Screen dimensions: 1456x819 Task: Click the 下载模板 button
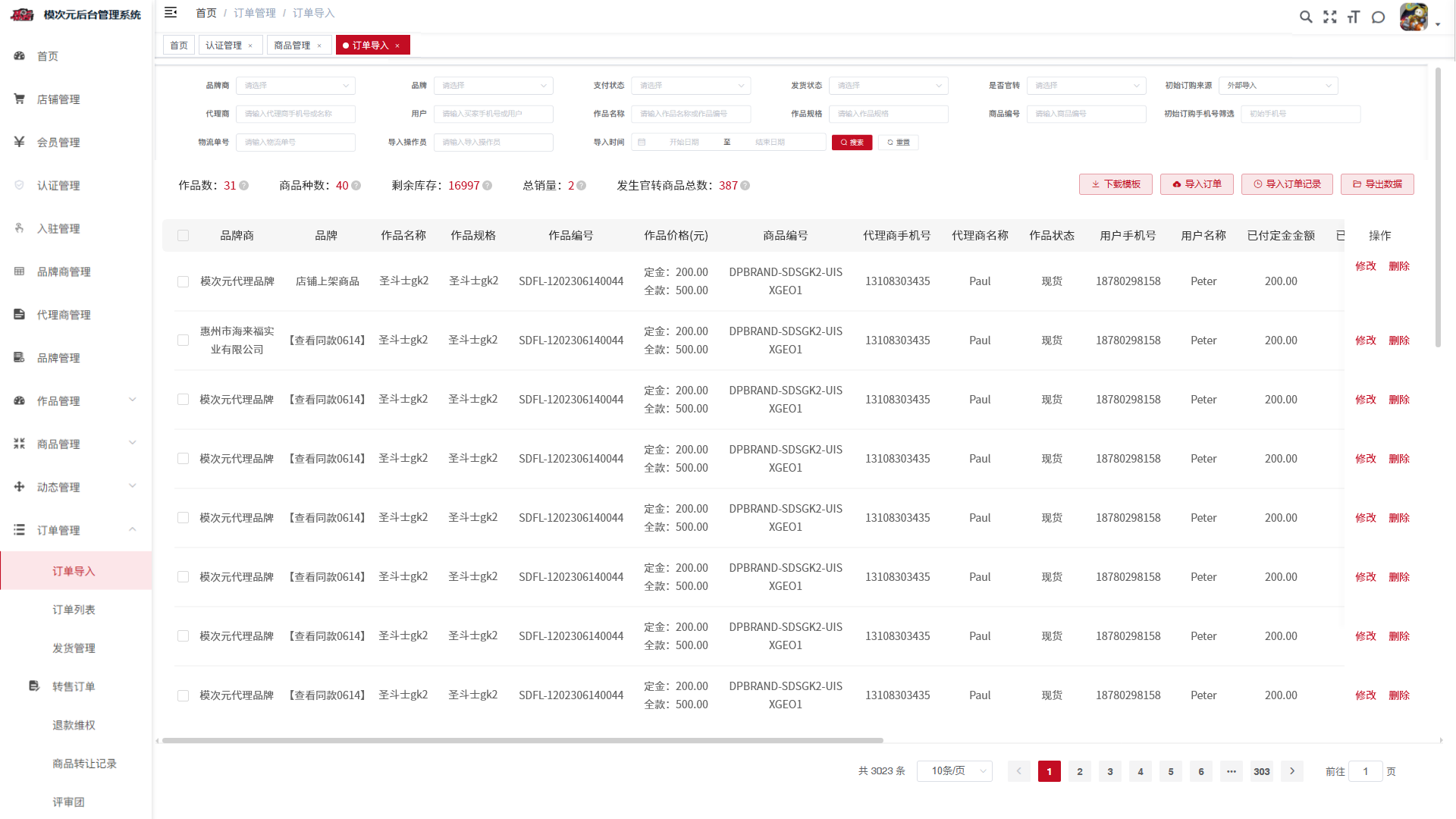pyautogui.click(x=1116, y=184)
